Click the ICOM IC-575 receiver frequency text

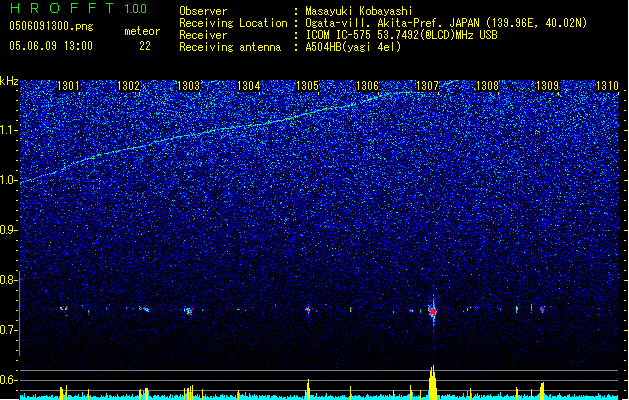click(x=401, y=35)
